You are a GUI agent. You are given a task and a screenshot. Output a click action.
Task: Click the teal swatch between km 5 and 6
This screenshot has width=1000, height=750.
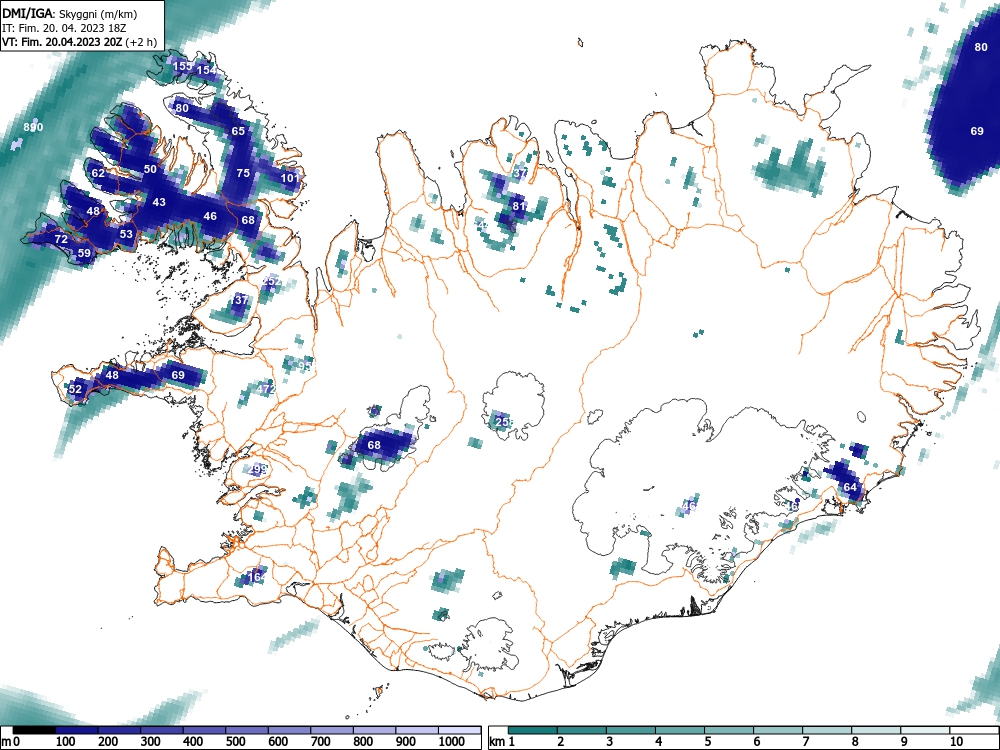coord(730,729)
